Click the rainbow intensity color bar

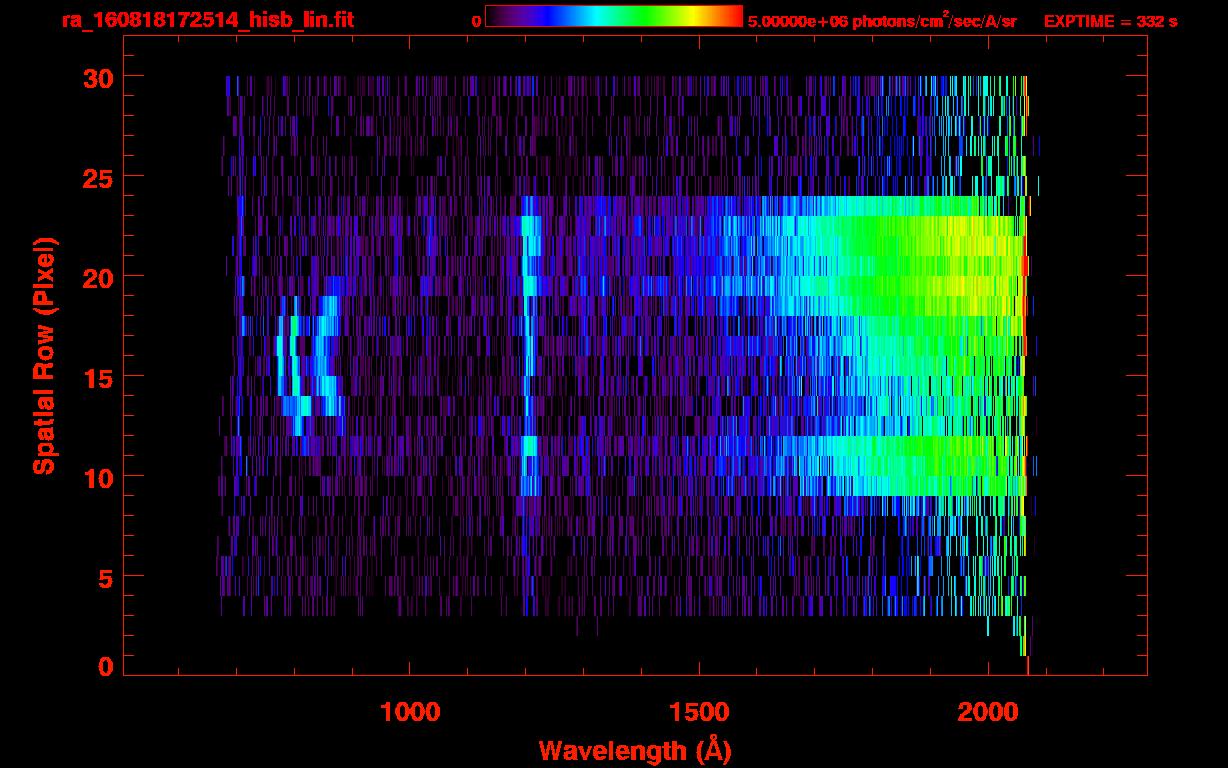point(614,16)
